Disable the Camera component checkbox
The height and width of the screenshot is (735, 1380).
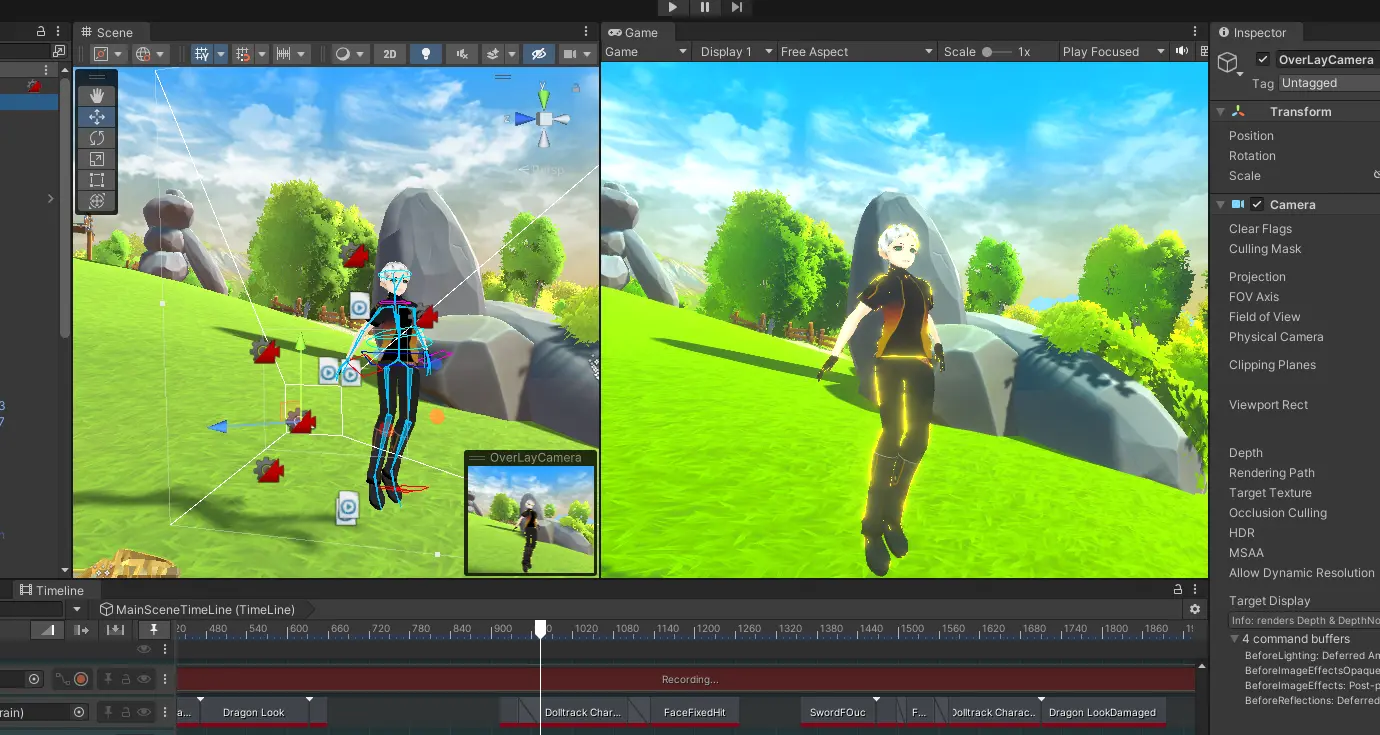click(x=1257, y=204)
